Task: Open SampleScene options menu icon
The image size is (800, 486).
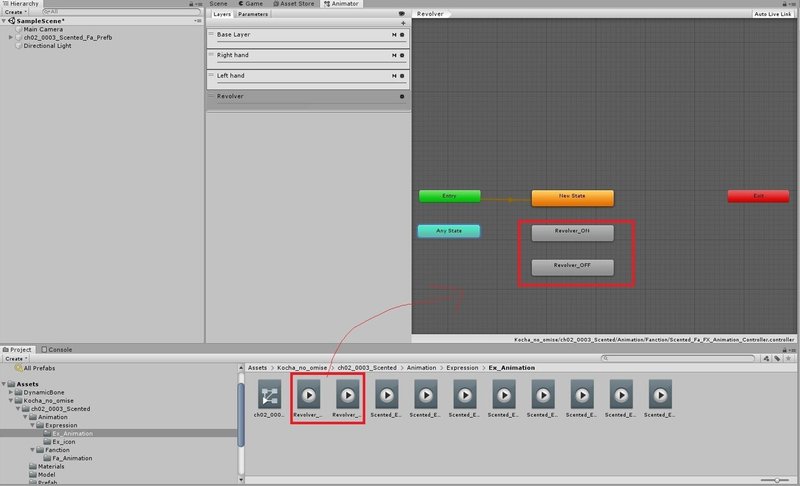Action: click(197, 21)
